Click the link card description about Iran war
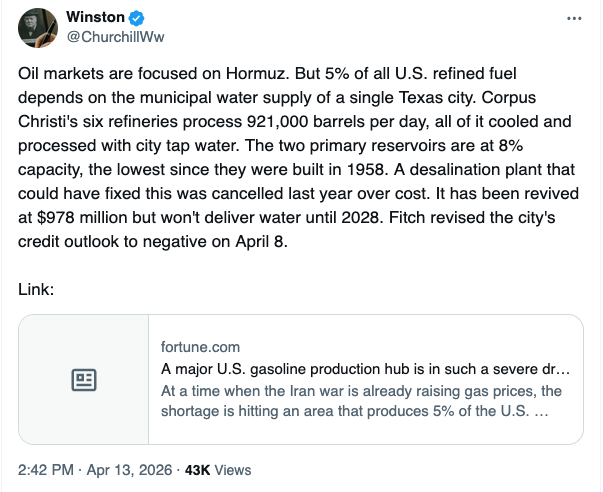Viewport: 603px width, 492px height. (x=361, y=400)
